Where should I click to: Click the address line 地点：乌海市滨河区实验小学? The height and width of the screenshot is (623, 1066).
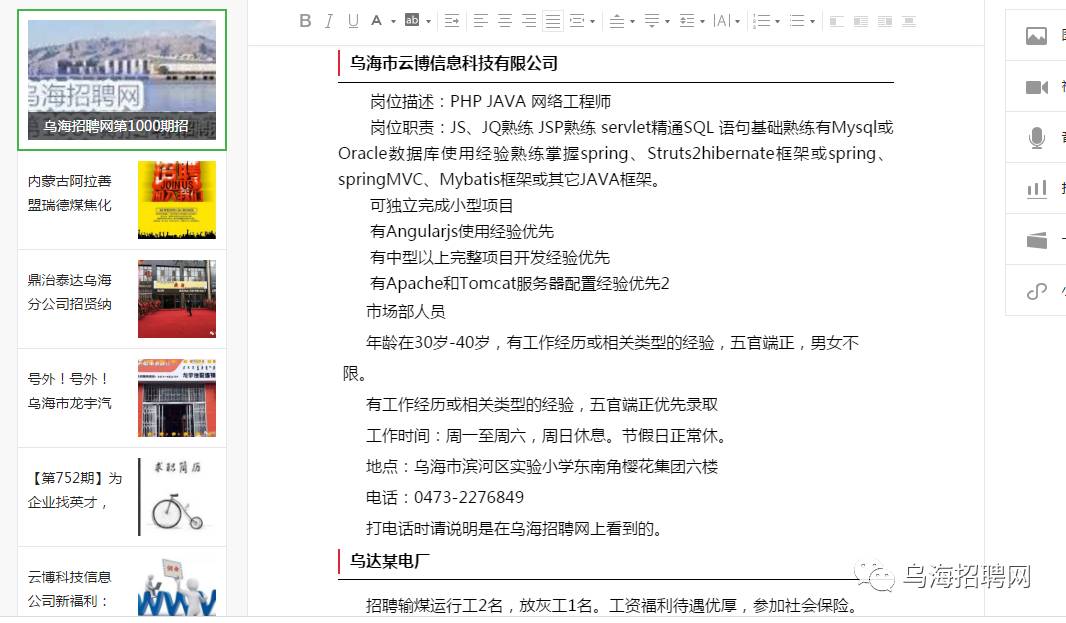[542, 467]
